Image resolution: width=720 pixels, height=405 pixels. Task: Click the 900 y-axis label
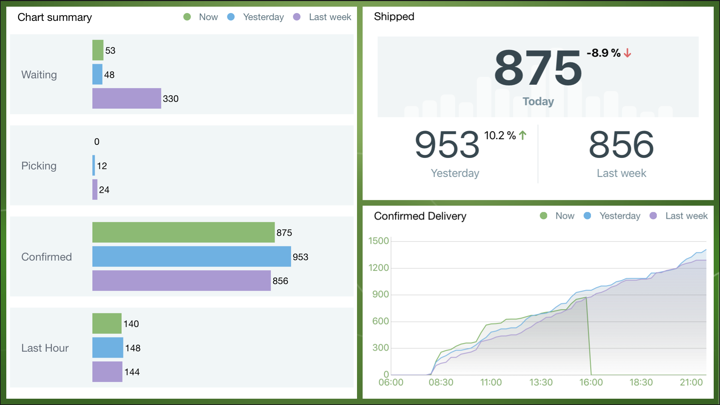[381, 294]
